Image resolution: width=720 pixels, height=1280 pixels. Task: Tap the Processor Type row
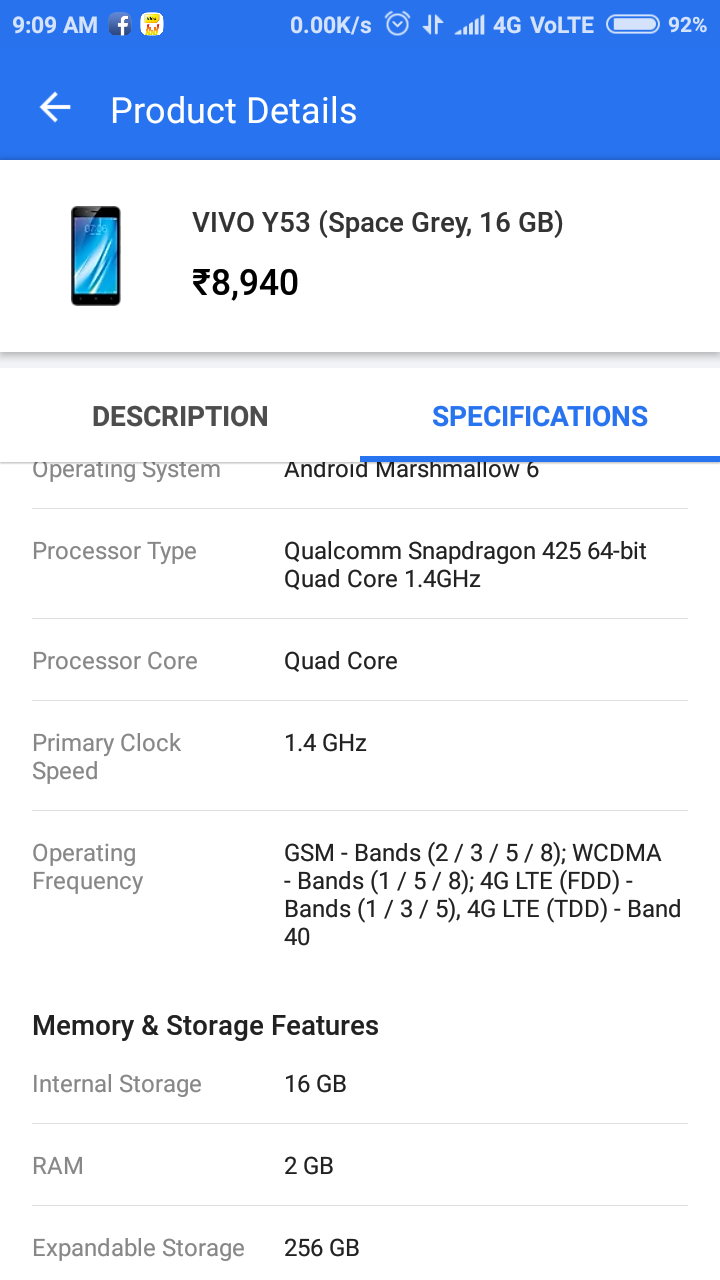coord(360,564)
